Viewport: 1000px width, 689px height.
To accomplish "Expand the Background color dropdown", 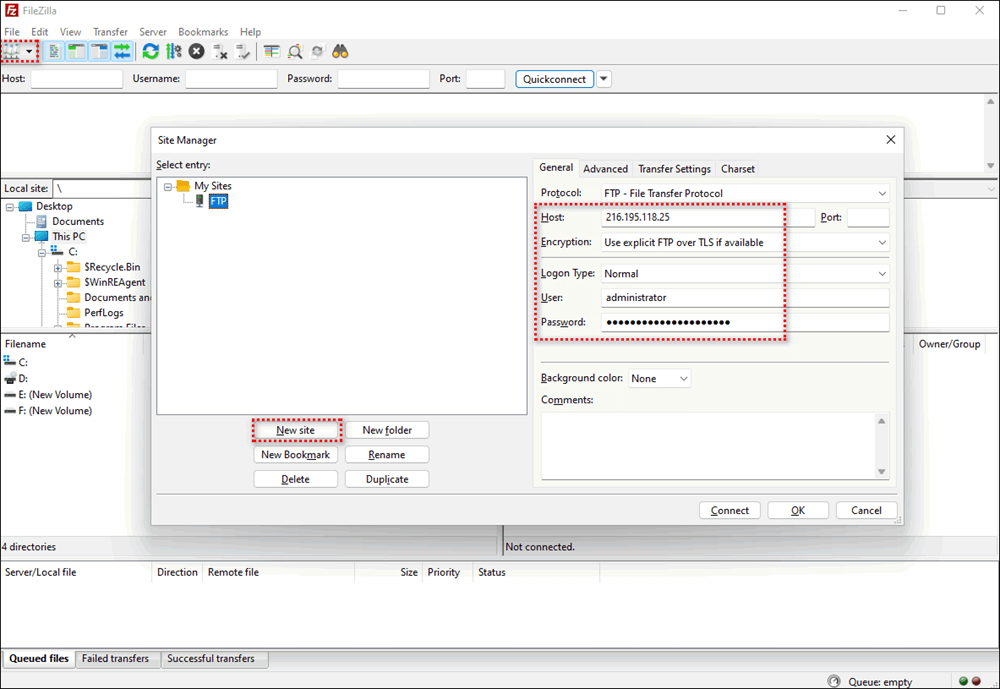I will coord(659,379).
